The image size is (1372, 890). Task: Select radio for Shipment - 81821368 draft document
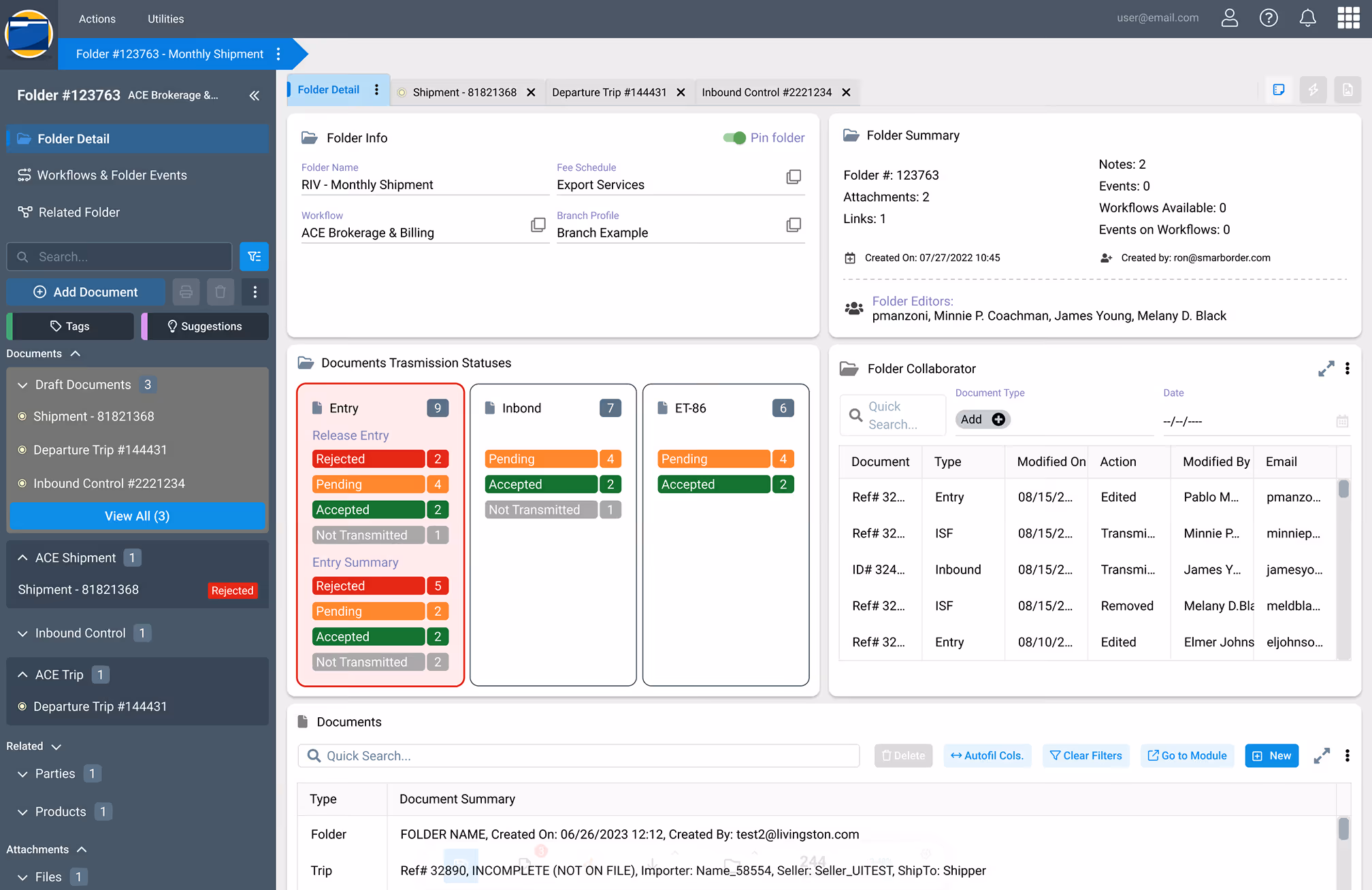(22, 416)
